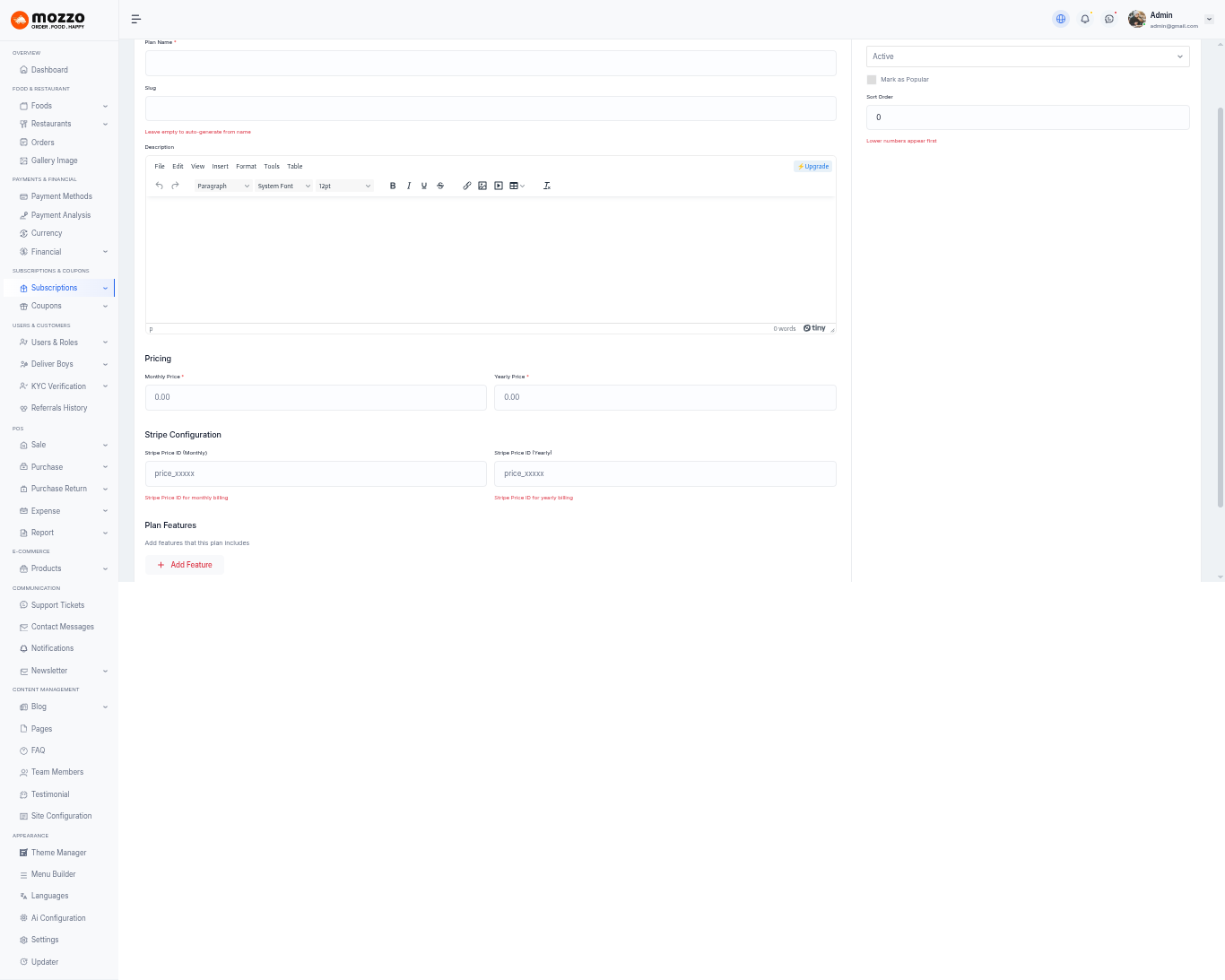Check the Mark as Popular checkbox
1225x980 pixels.
[x=872, y=80]
